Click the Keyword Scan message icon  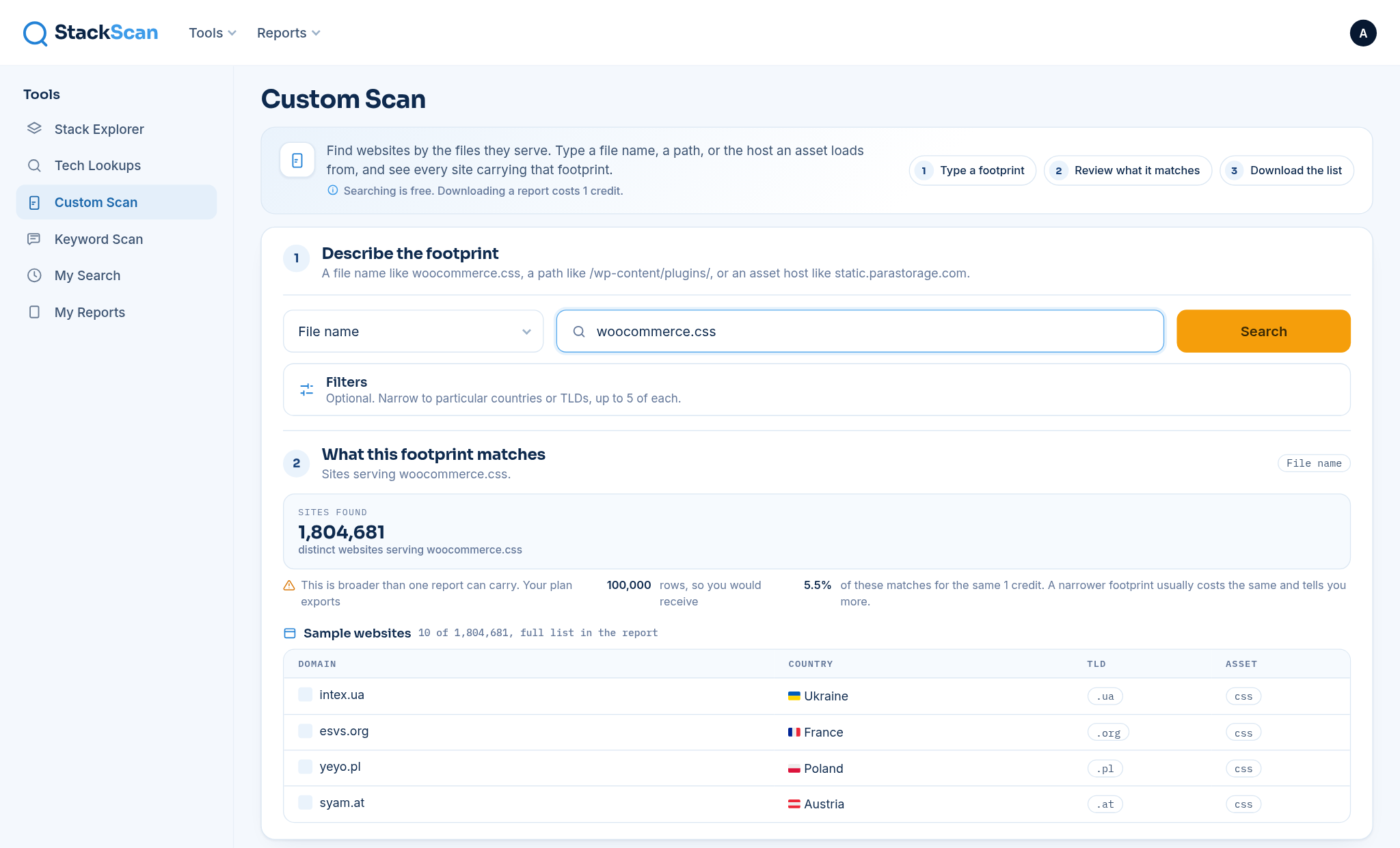click(34, 238)
